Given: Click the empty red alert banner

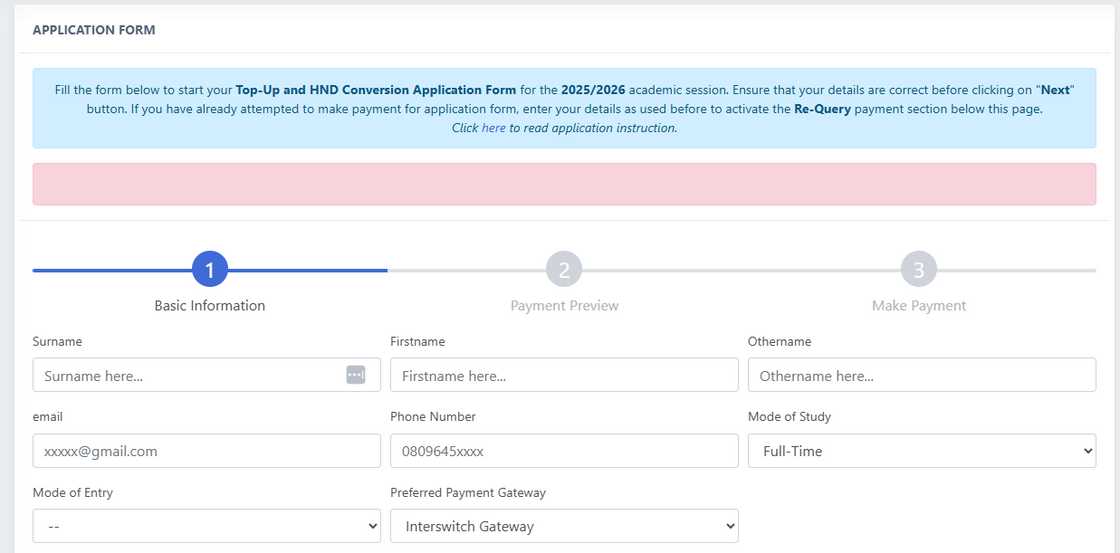Looking at the screenshot, I should coord(564,185).
